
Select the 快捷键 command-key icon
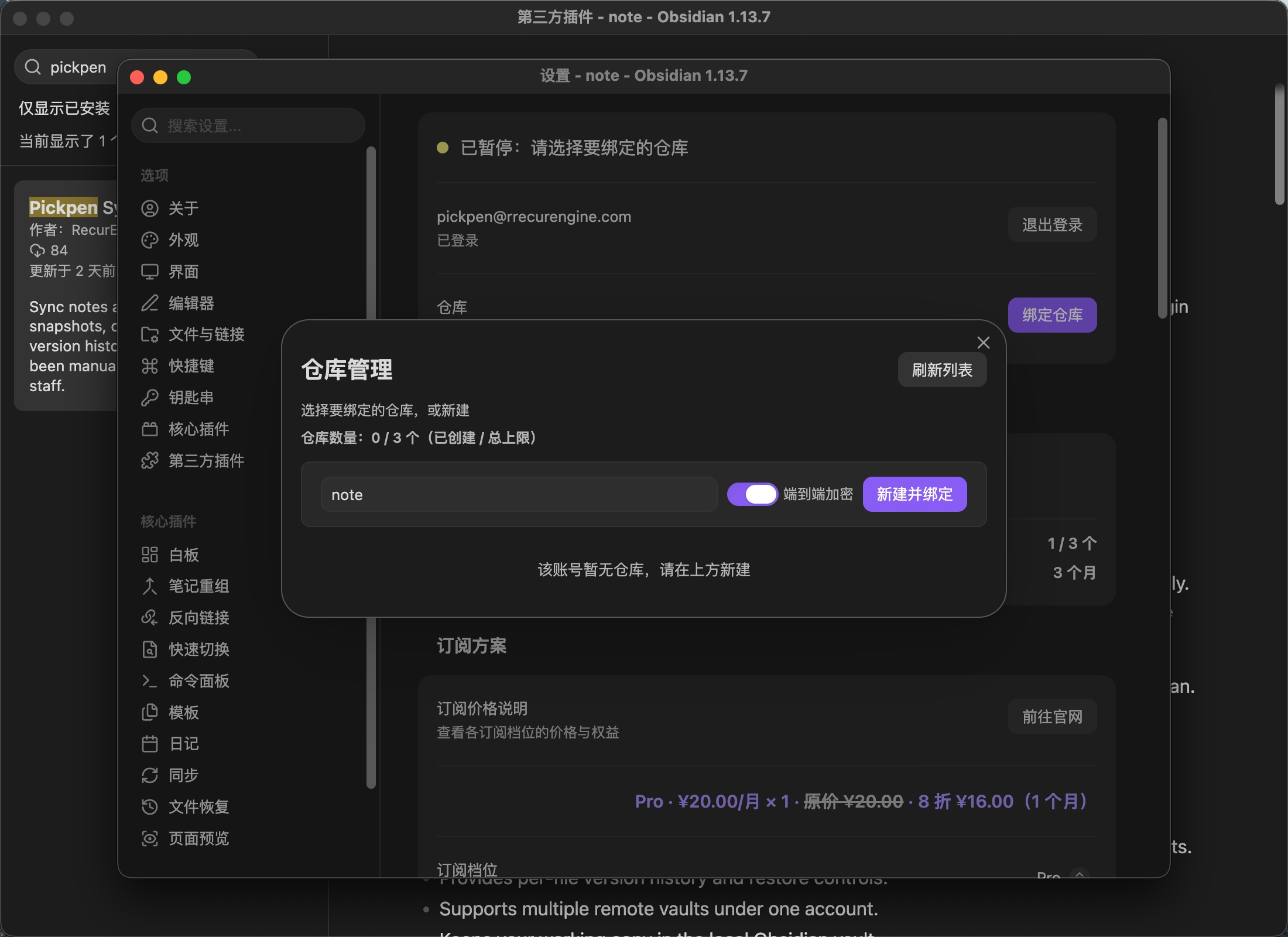(x=150, y=366)
